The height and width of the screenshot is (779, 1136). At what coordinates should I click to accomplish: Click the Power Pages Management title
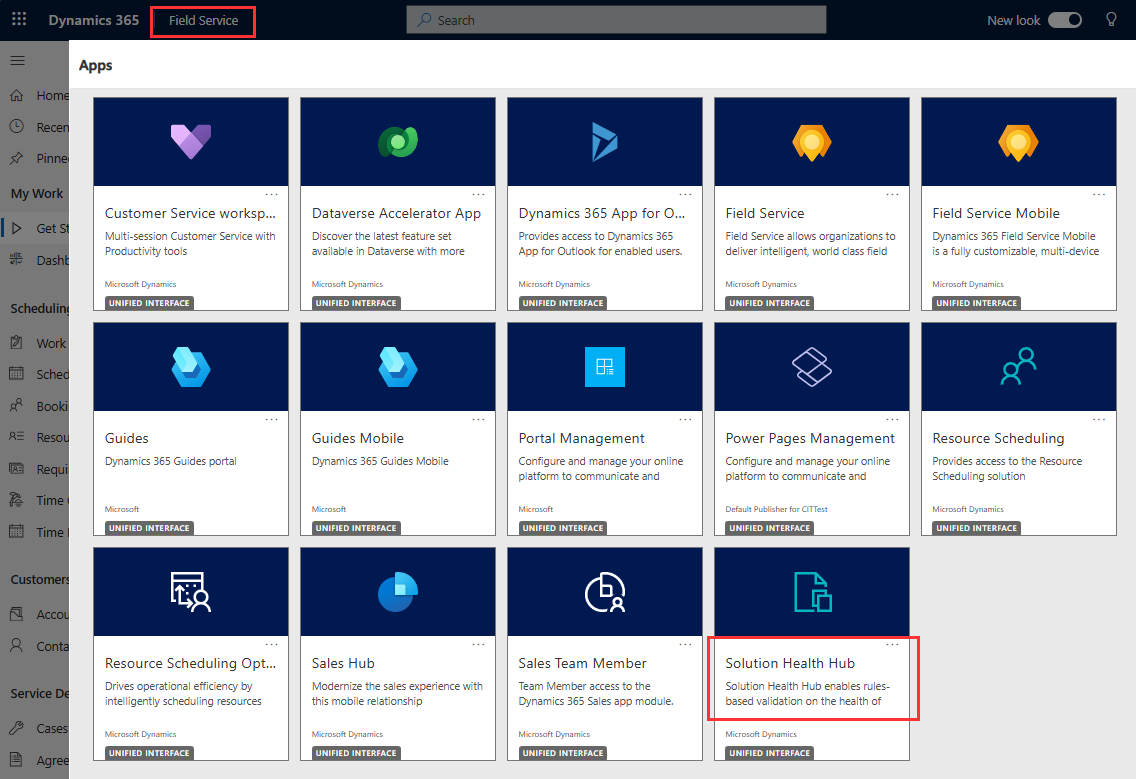click(809, 438)
